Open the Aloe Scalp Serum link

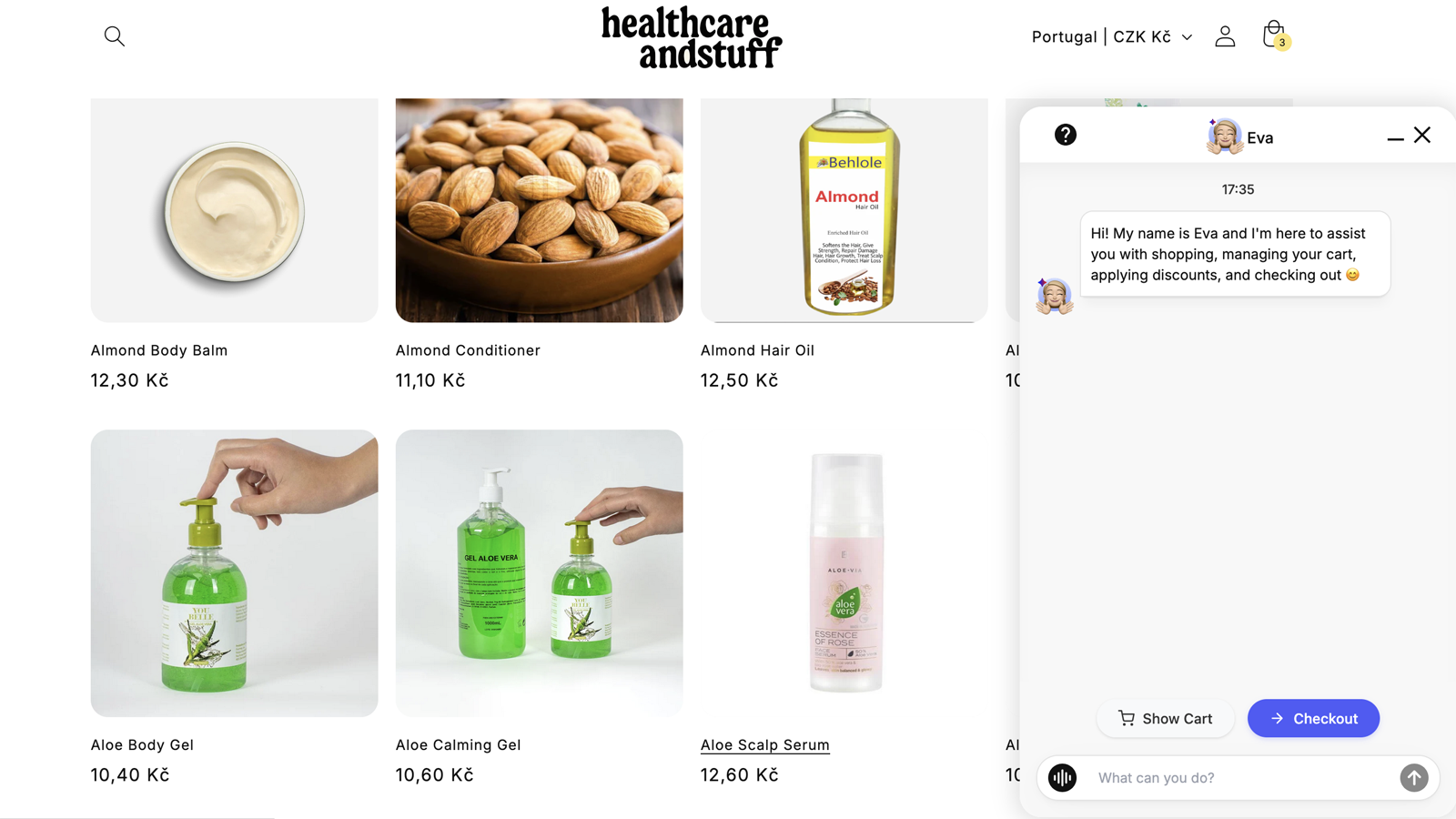coord(764,745)
